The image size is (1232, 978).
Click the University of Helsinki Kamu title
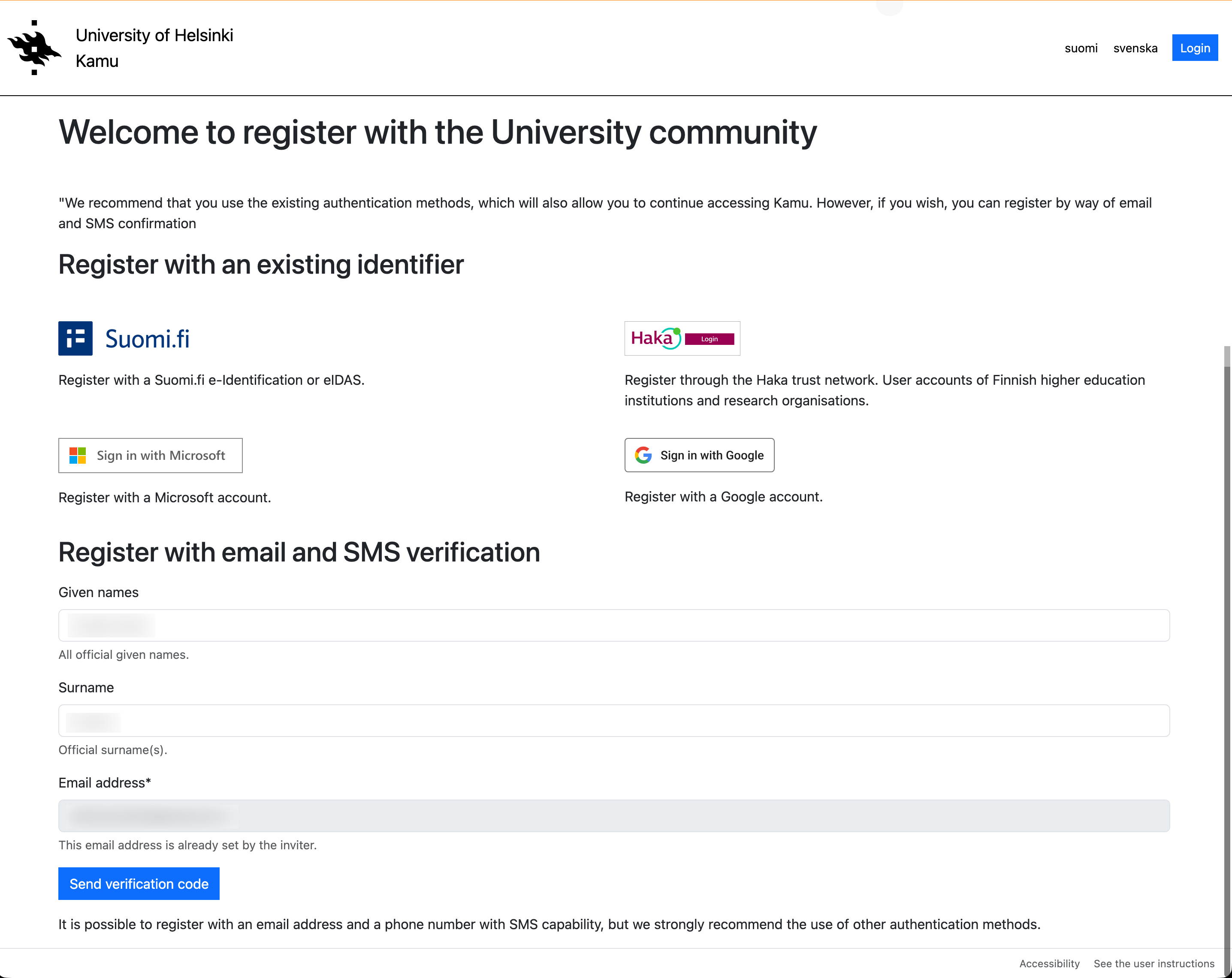[x=154, y=48]
